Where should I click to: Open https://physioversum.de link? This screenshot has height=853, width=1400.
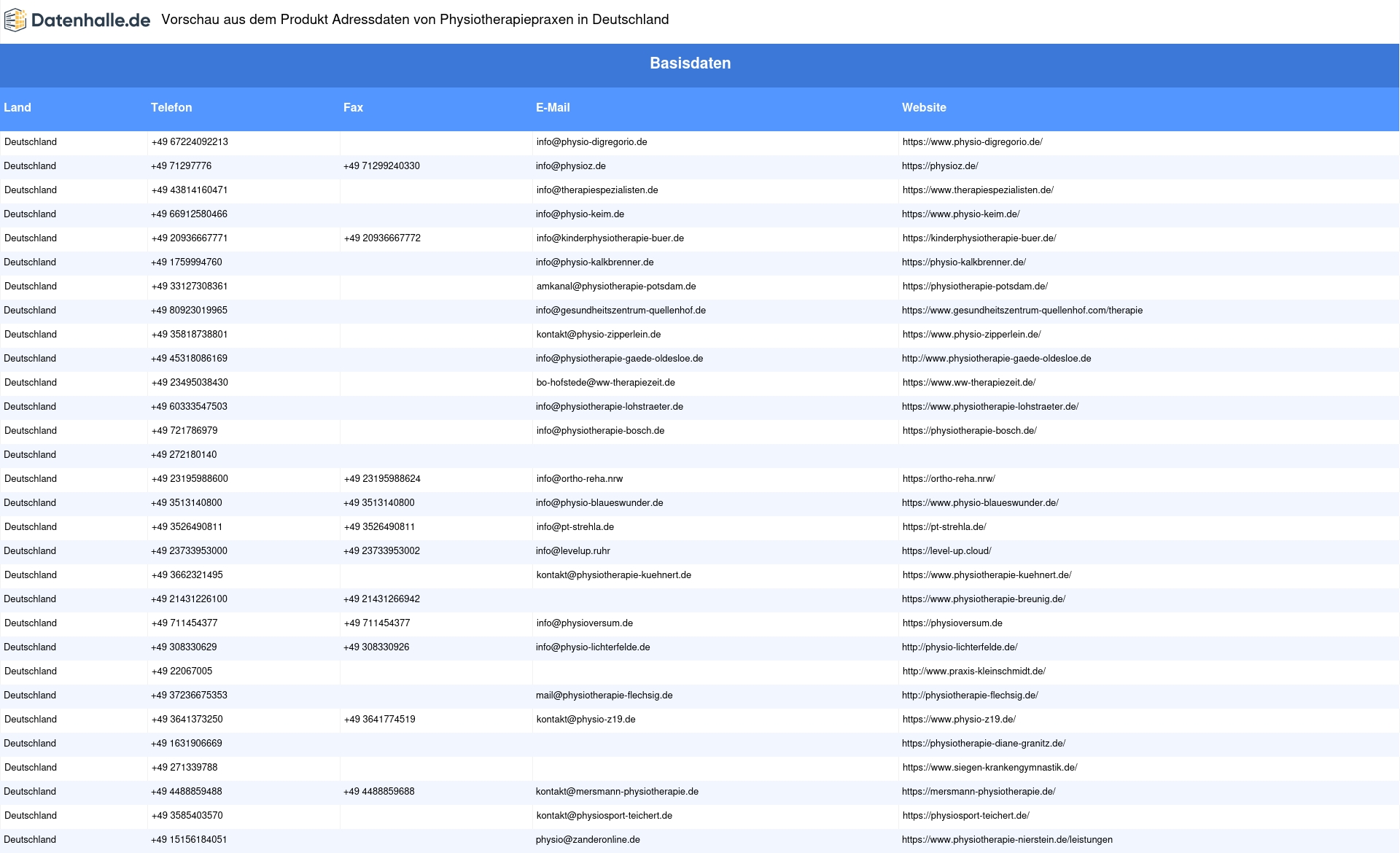pos(952,623)
